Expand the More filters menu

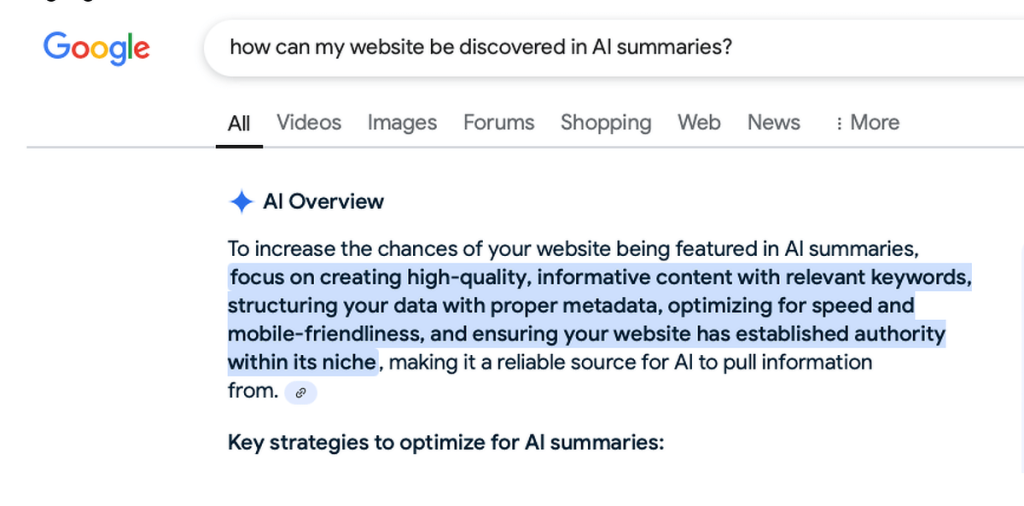click(867, 122)
